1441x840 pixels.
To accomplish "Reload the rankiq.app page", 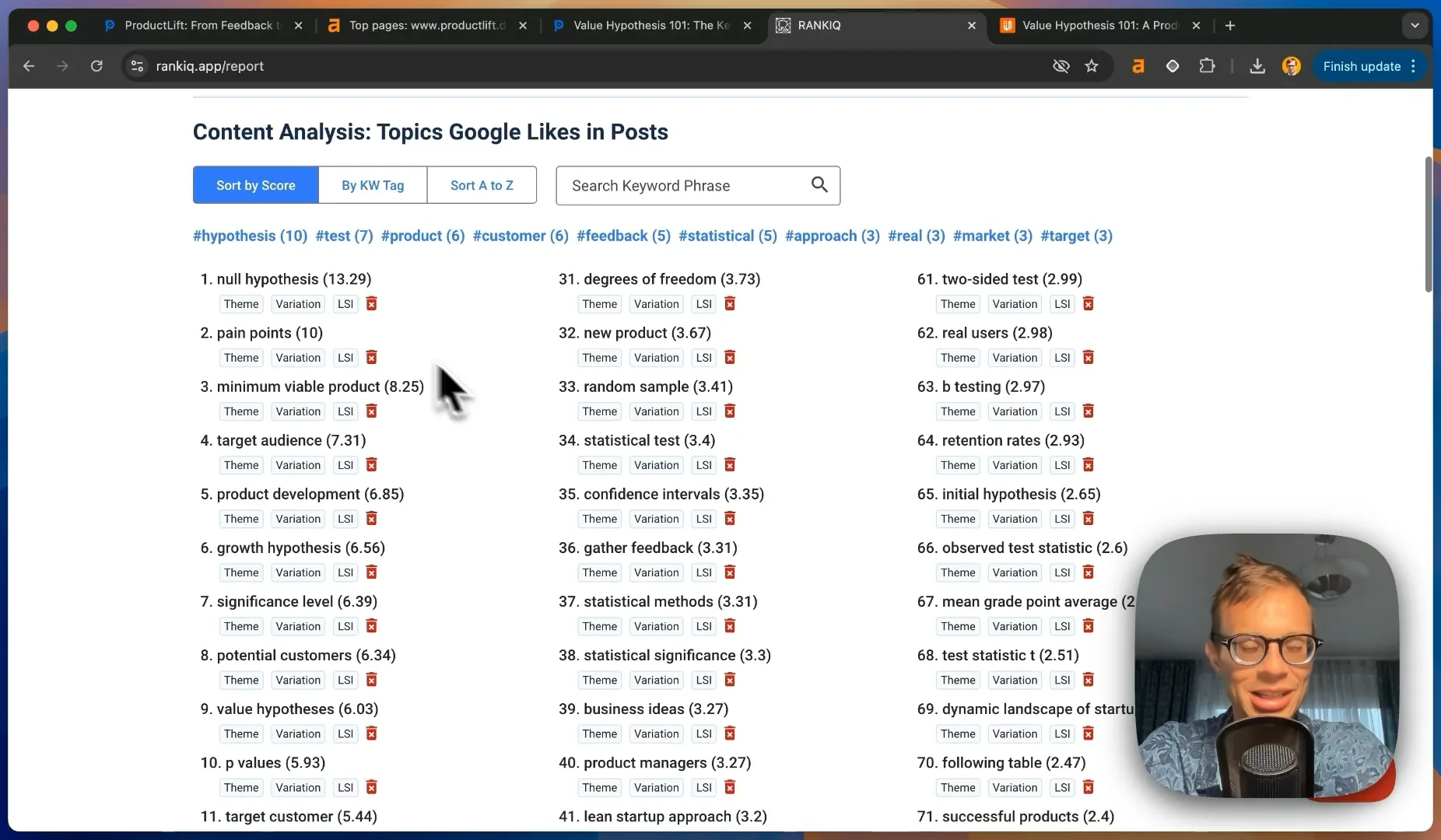I will pyautogui.click(x=96, y=66).
